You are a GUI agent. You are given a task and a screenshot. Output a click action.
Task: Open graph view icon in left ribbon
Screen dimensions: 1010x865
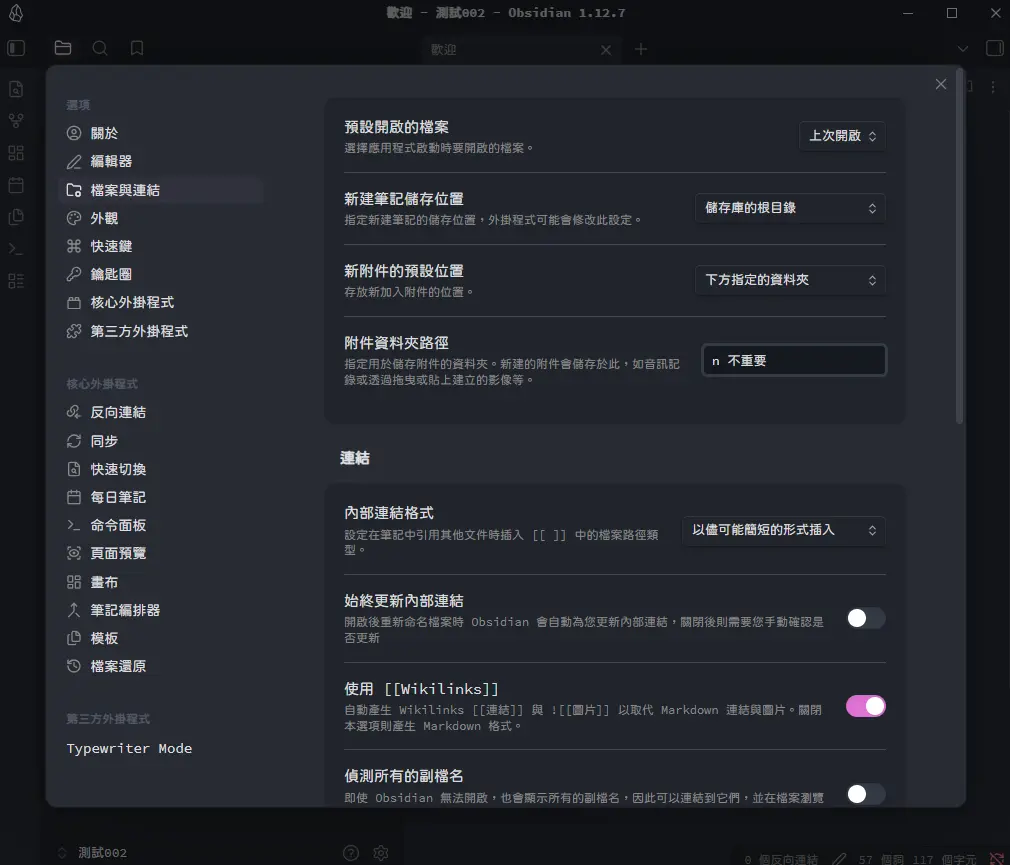click(x=16, y=121)
